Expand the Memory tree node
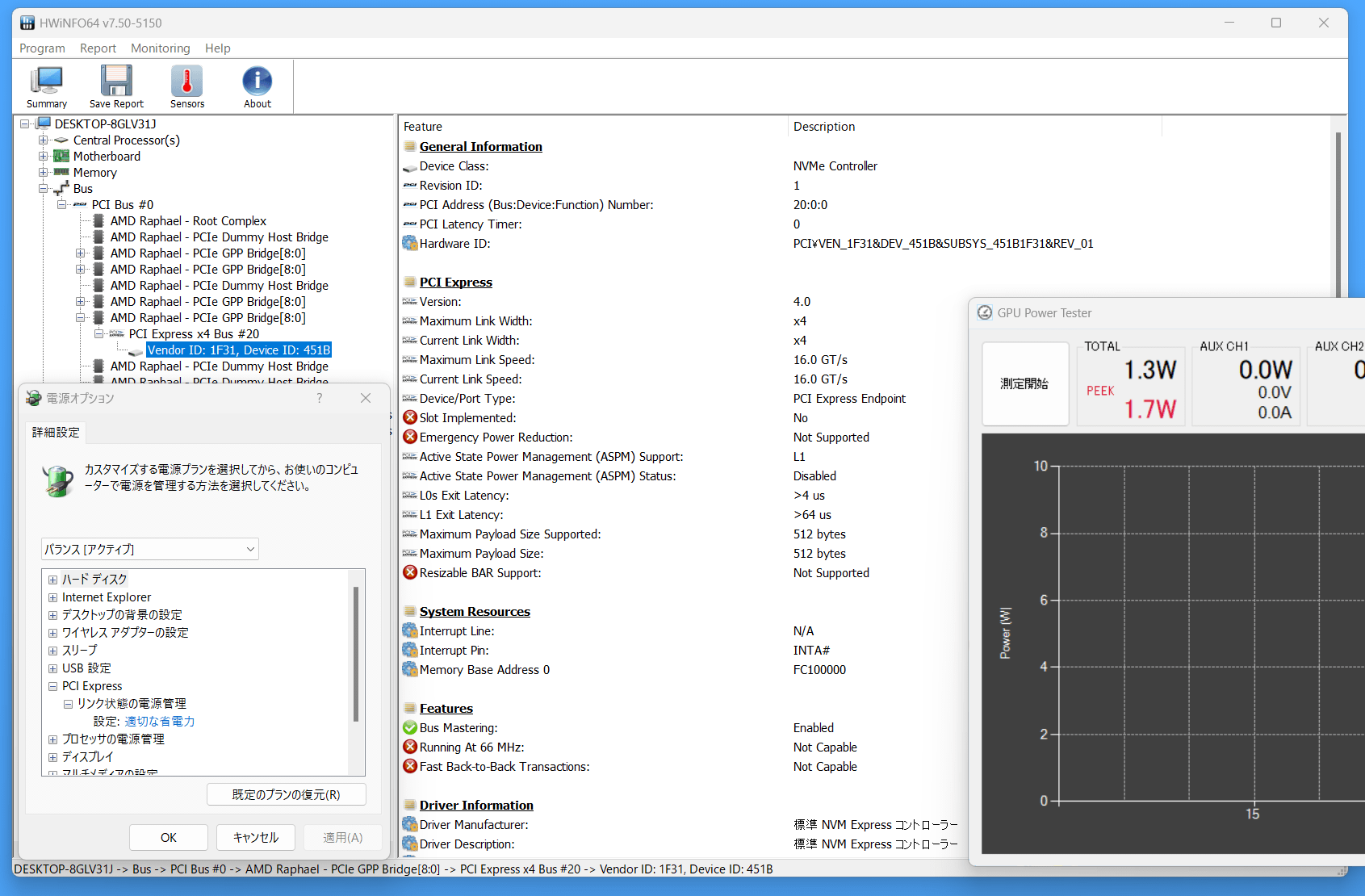Viewport: 1365px width, 896px height. click(44, 173)
